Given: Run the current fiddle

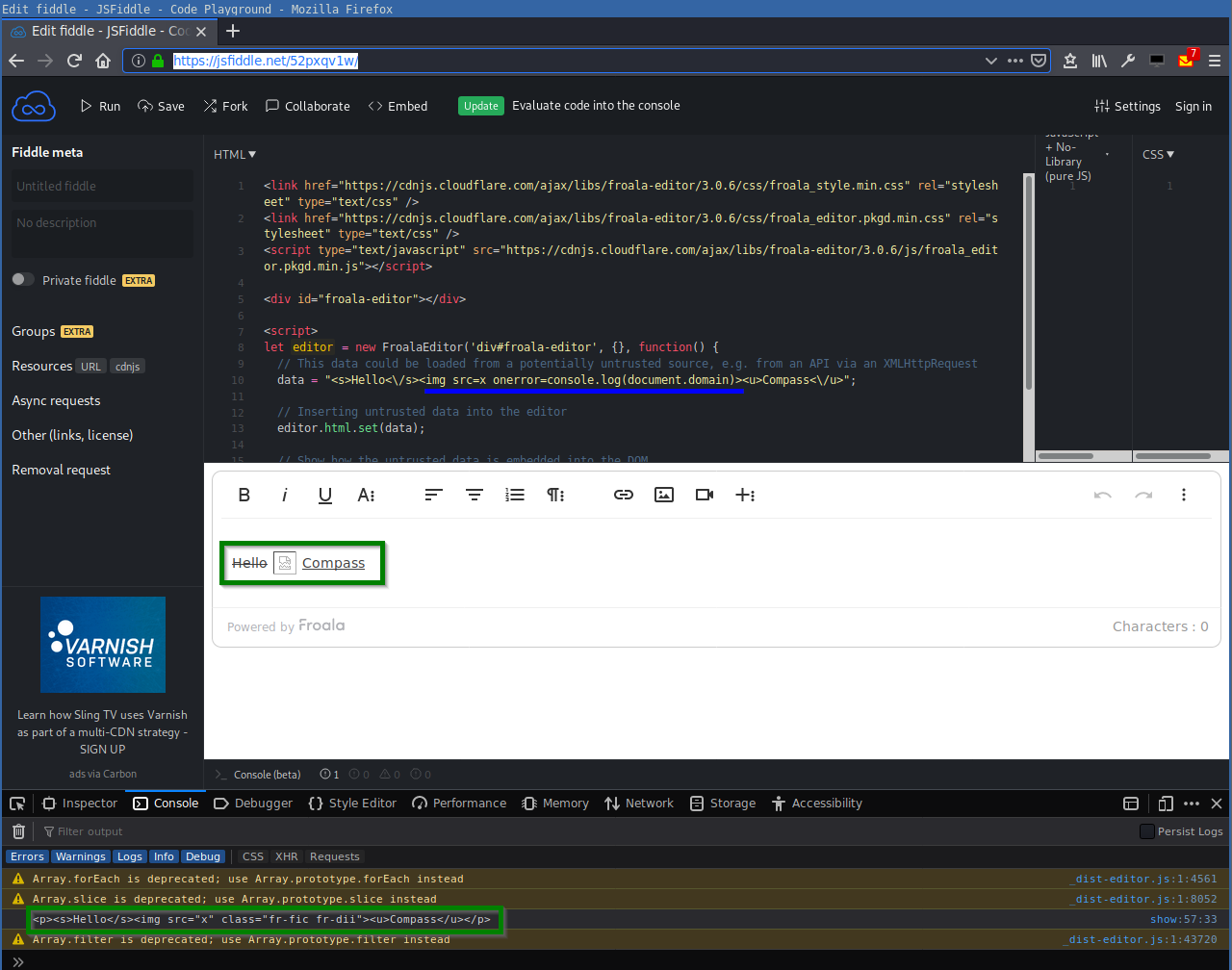Looking at the screenshot, I should point(100,106).
